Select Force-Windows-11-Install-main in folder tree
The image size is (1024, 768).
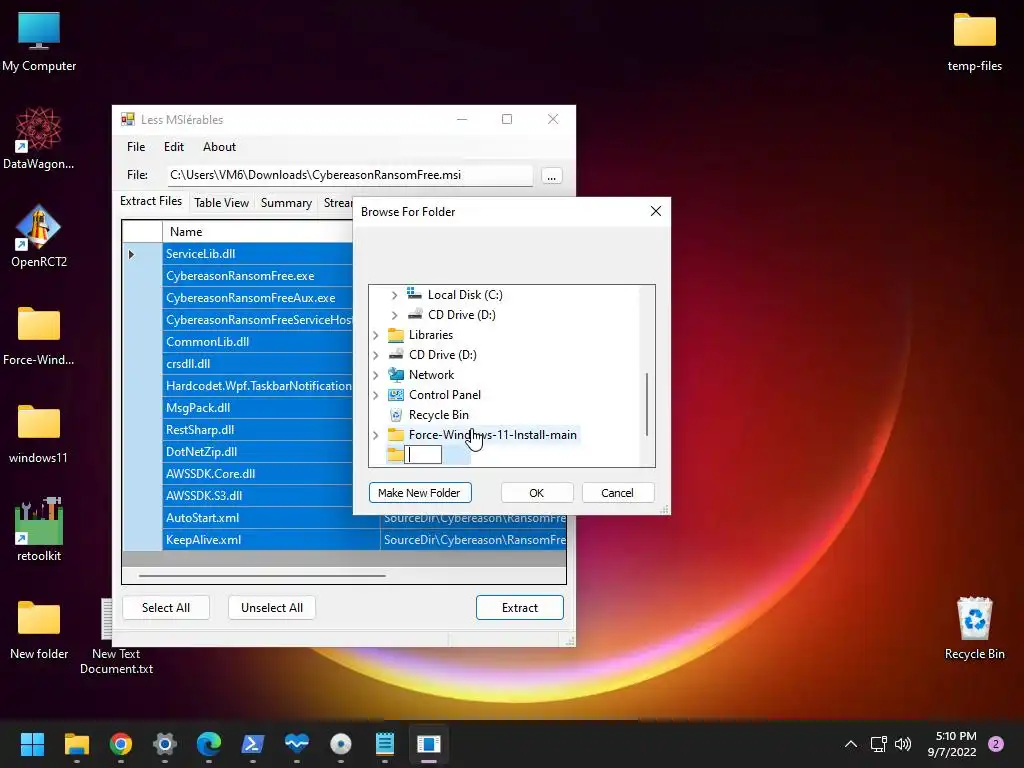[x=492, y=435]
